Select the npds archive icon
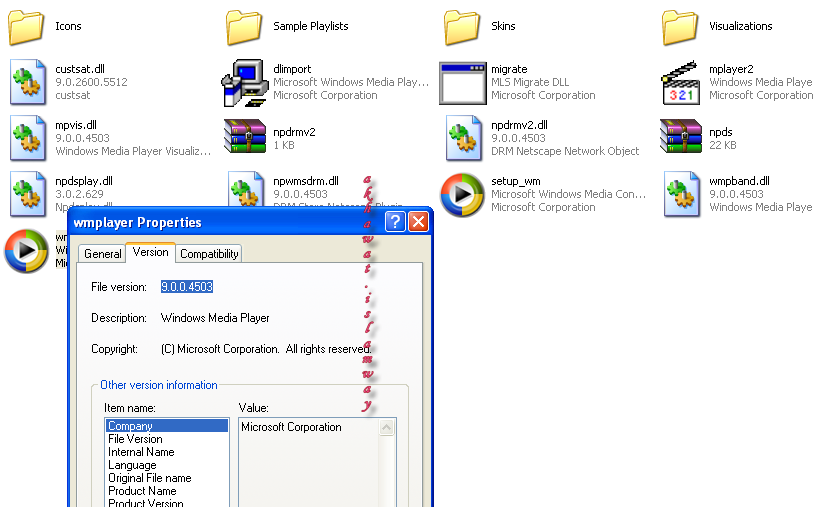The width and height of the screenshot is (813, 507). [681, 136]
